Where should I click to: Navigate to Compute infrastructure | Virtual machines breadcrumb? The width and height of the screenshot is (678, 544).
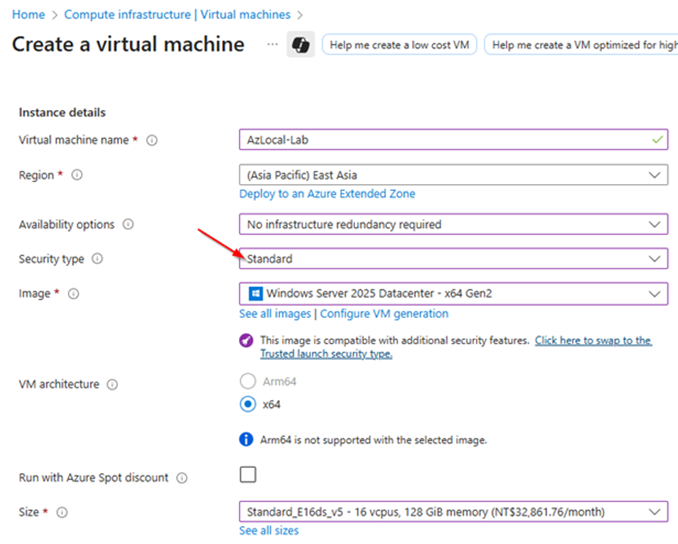tap(177, 15)
